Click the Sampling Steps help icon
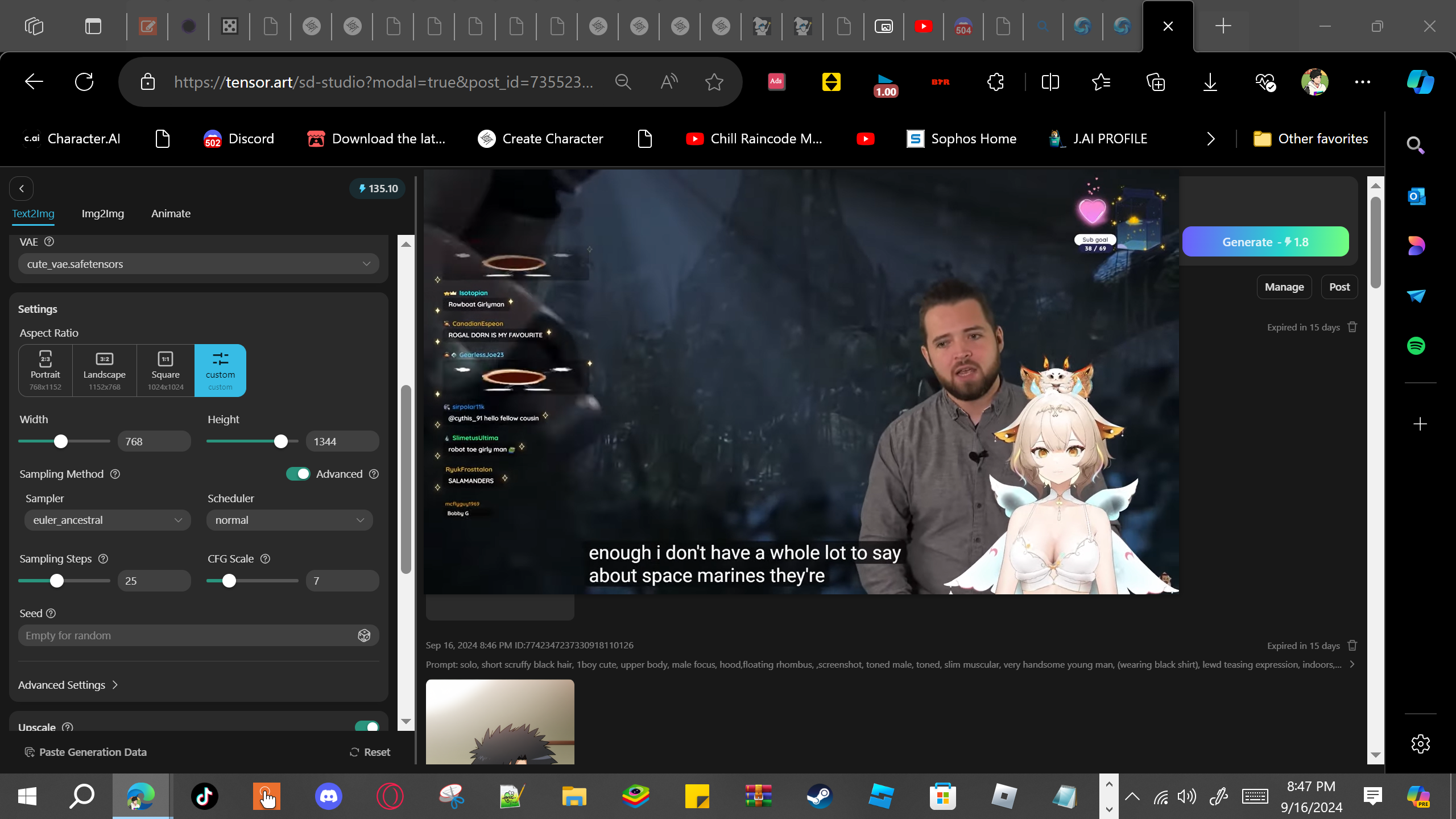This screenshot has width=1456, height=819. tap(103, 559)
